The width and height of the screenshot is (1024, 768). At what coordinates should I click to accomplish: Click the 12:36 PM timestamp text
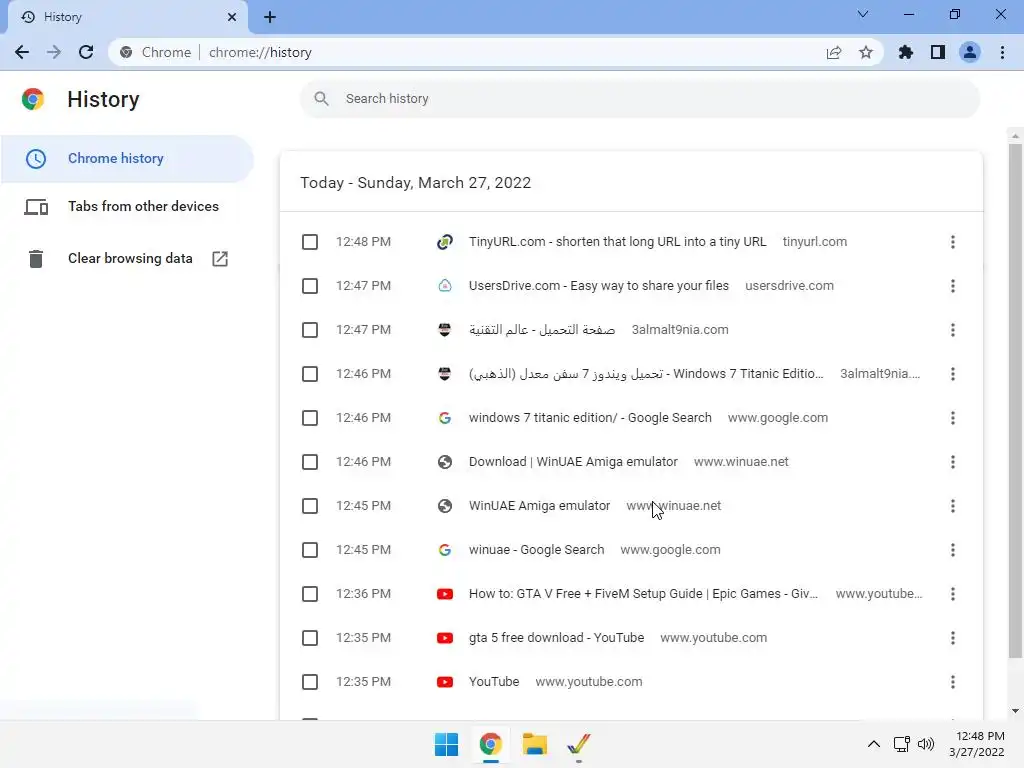coord(363,594)
